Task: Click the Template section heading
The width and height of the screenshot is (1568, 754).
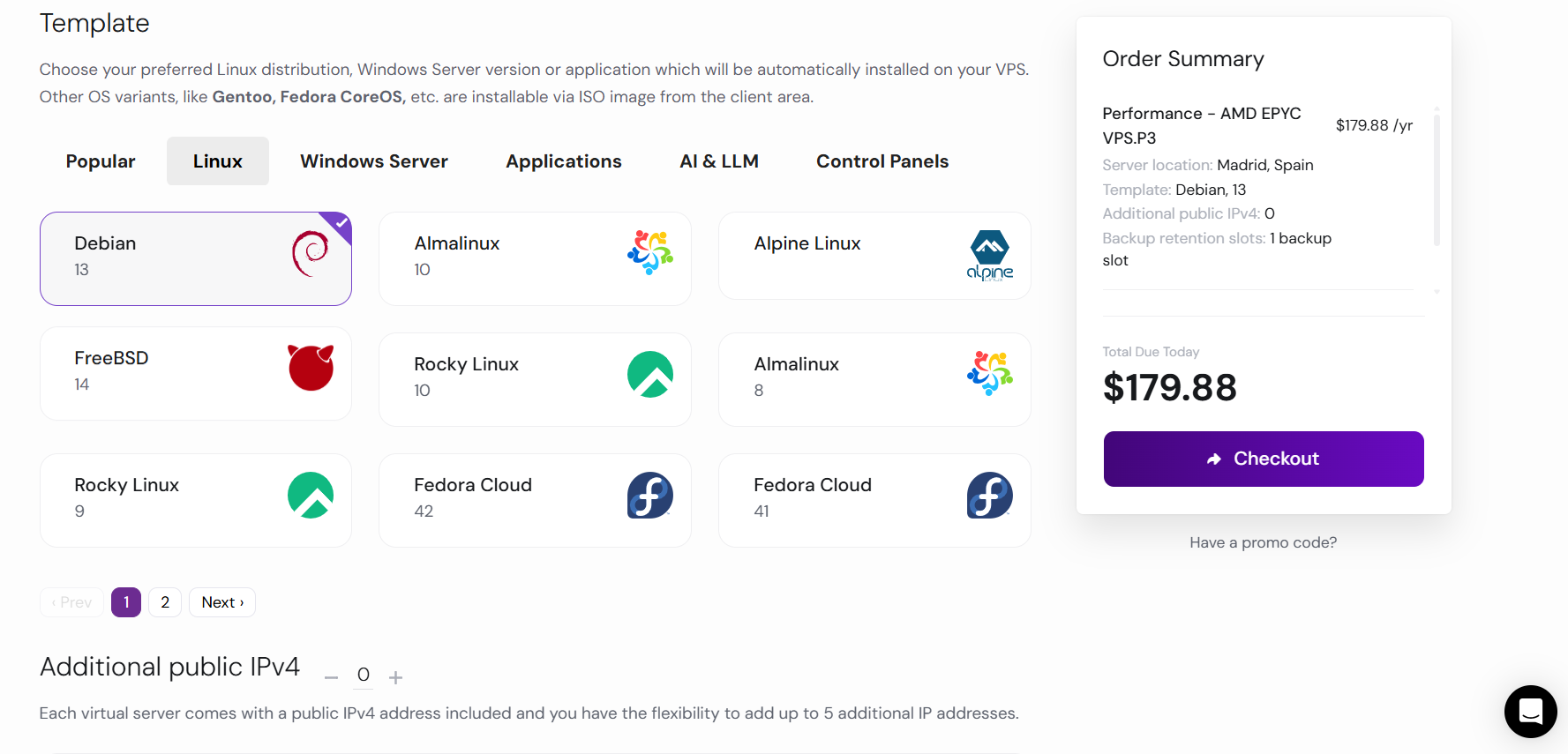Action: point(94,23)
